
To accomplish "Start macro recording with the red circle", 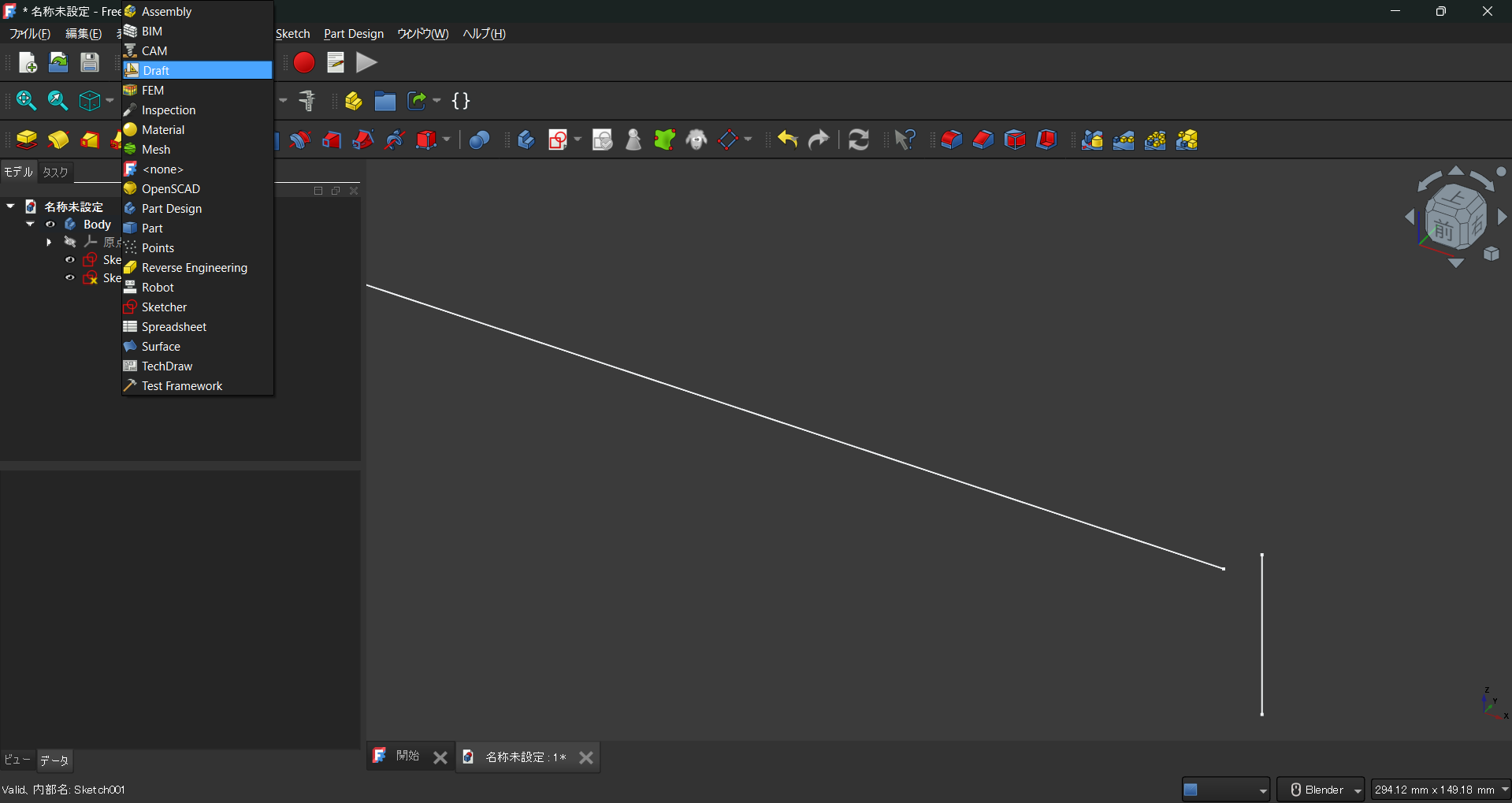I will 304,62.
